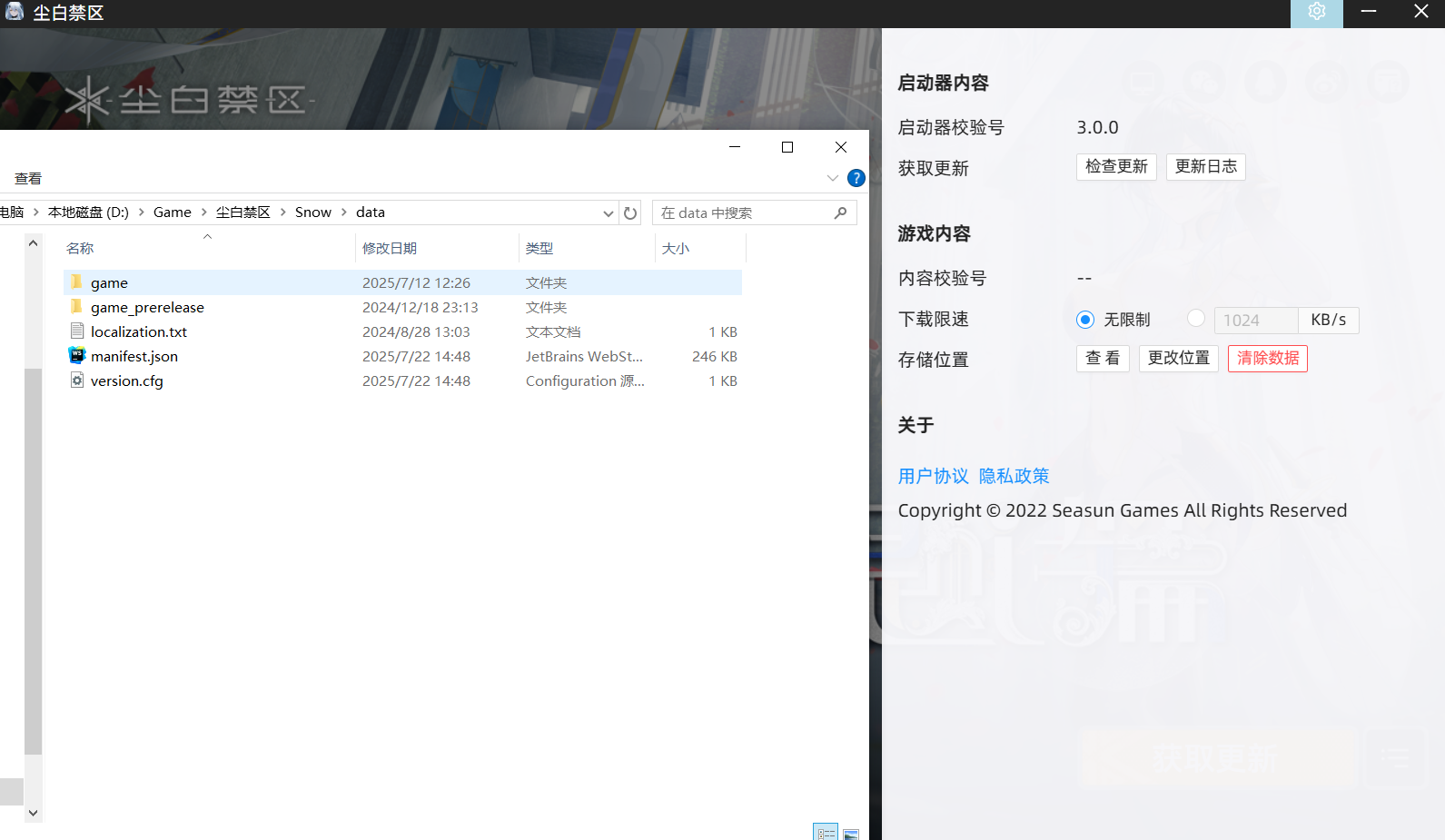Select the manifest.json file name

tap(134, 357)
